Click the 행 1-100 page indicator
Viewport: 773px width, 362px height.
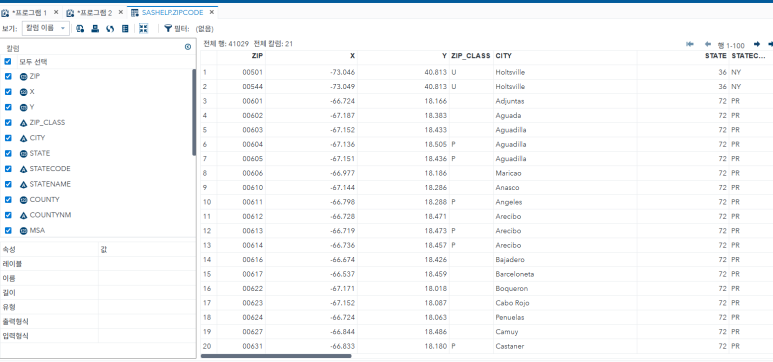coord(731,45)
